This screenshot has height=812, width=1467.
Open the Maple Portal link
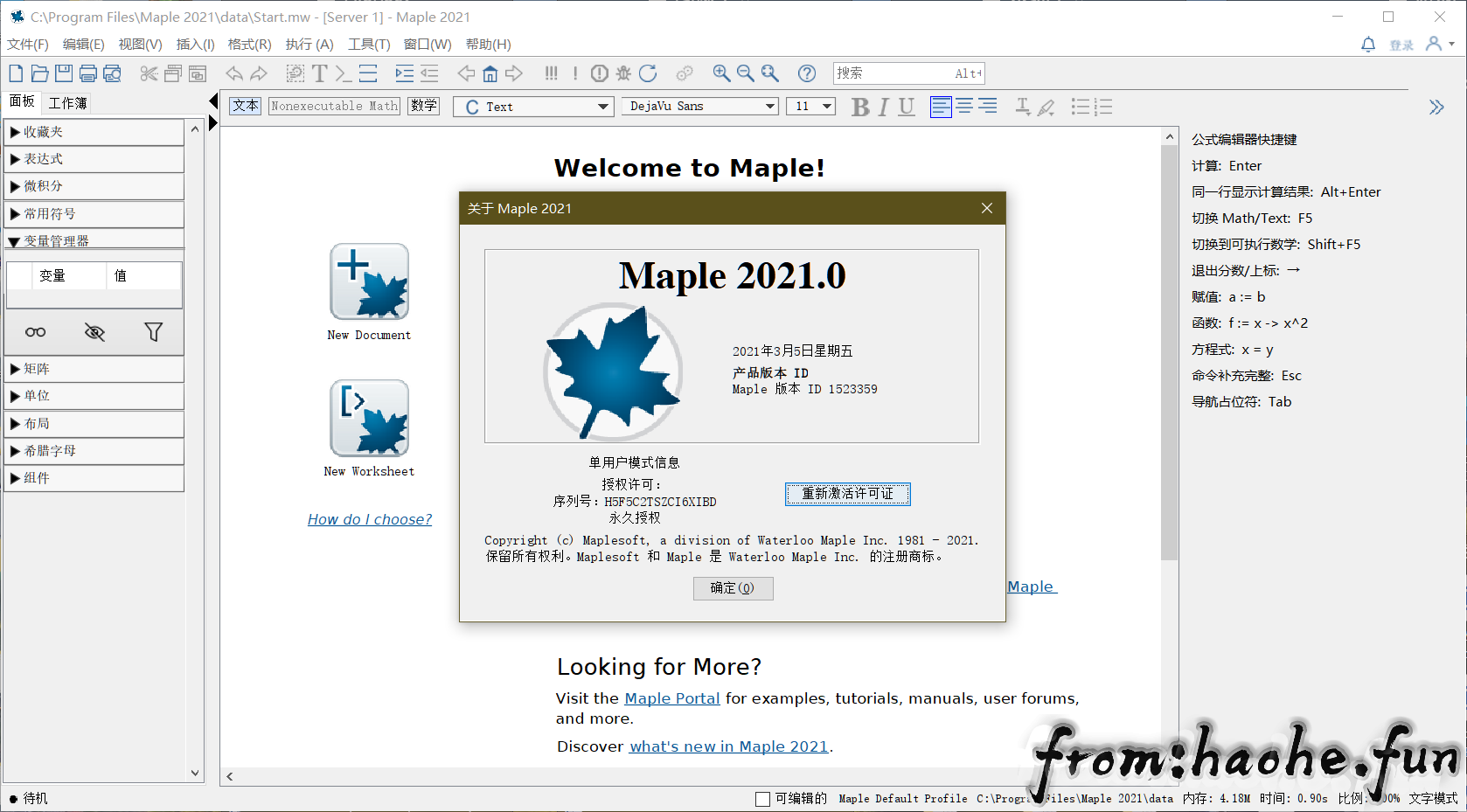672,698
